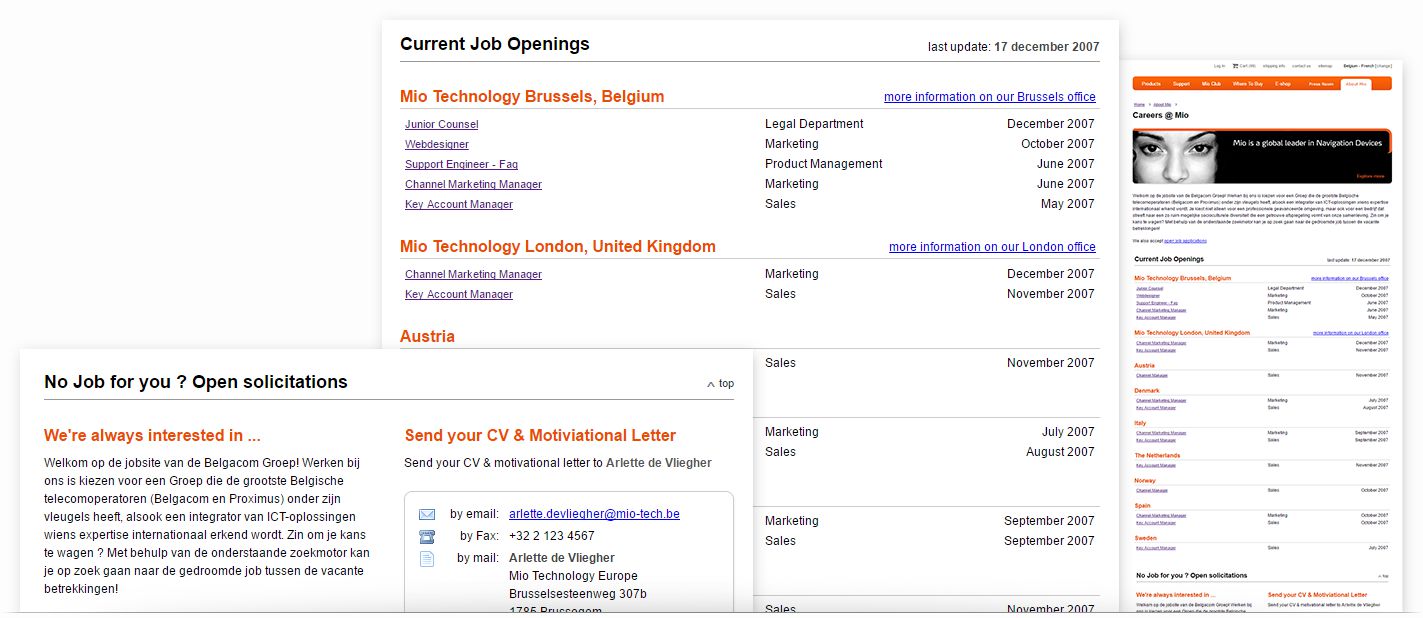Screen dimensions: 1423x618
Task: Click Where To Buy in the orange navigation
Action: click(x=1248, y=84)
